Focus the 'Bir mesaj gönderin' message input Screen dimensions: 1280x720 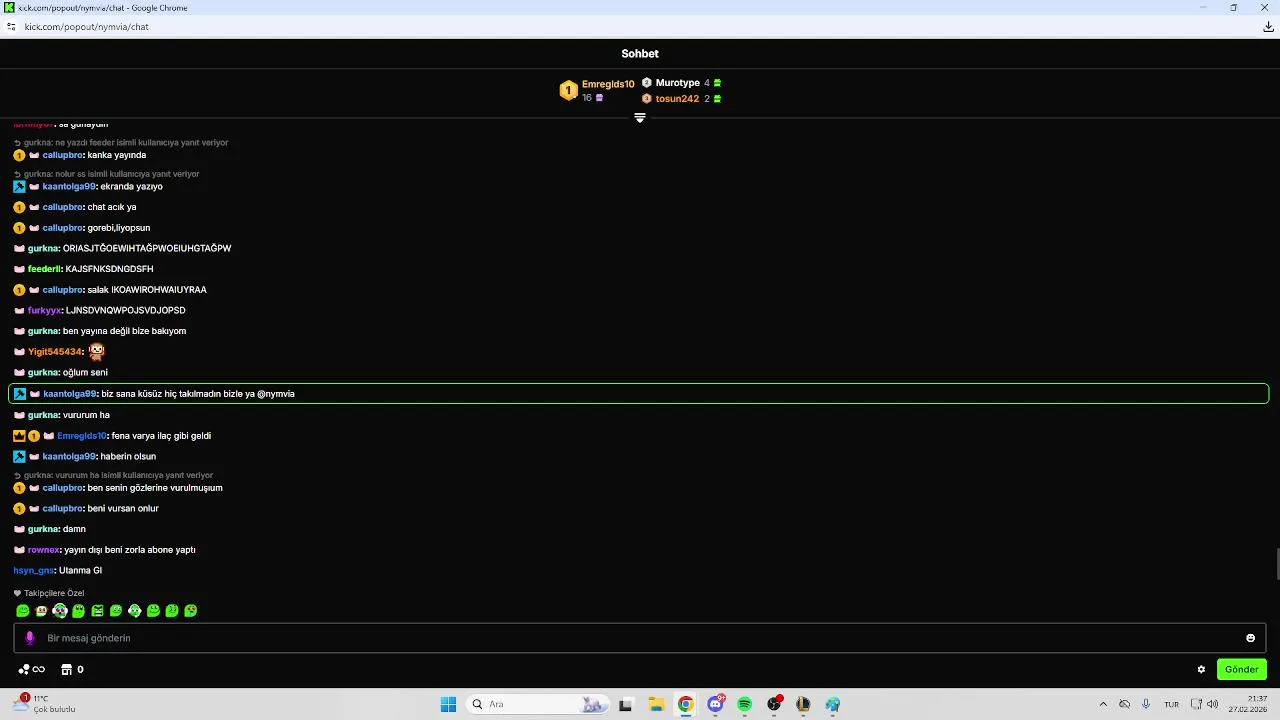point(640,638)
